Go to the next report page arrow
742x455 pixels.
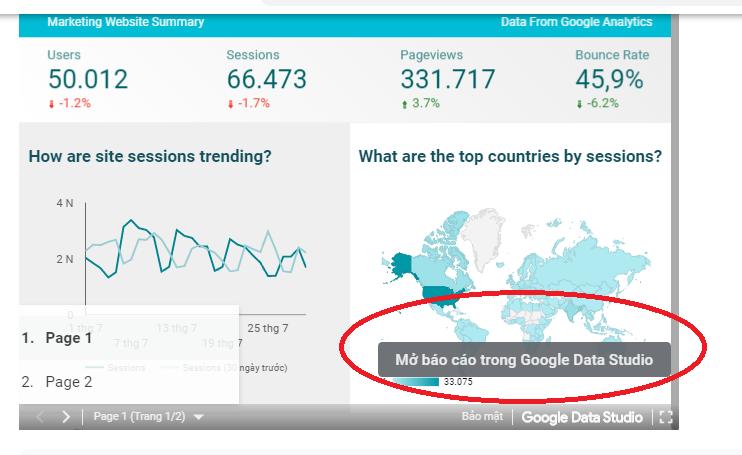point(66,417)
